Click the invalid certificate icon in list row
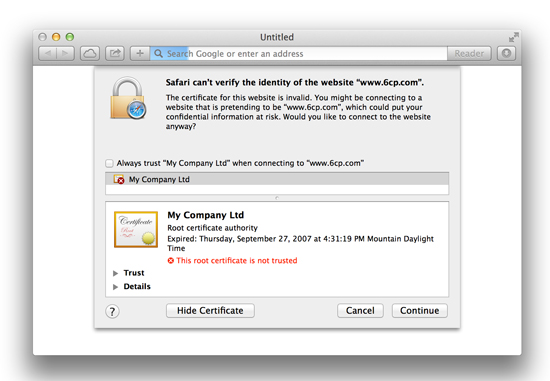 (119, 180)
